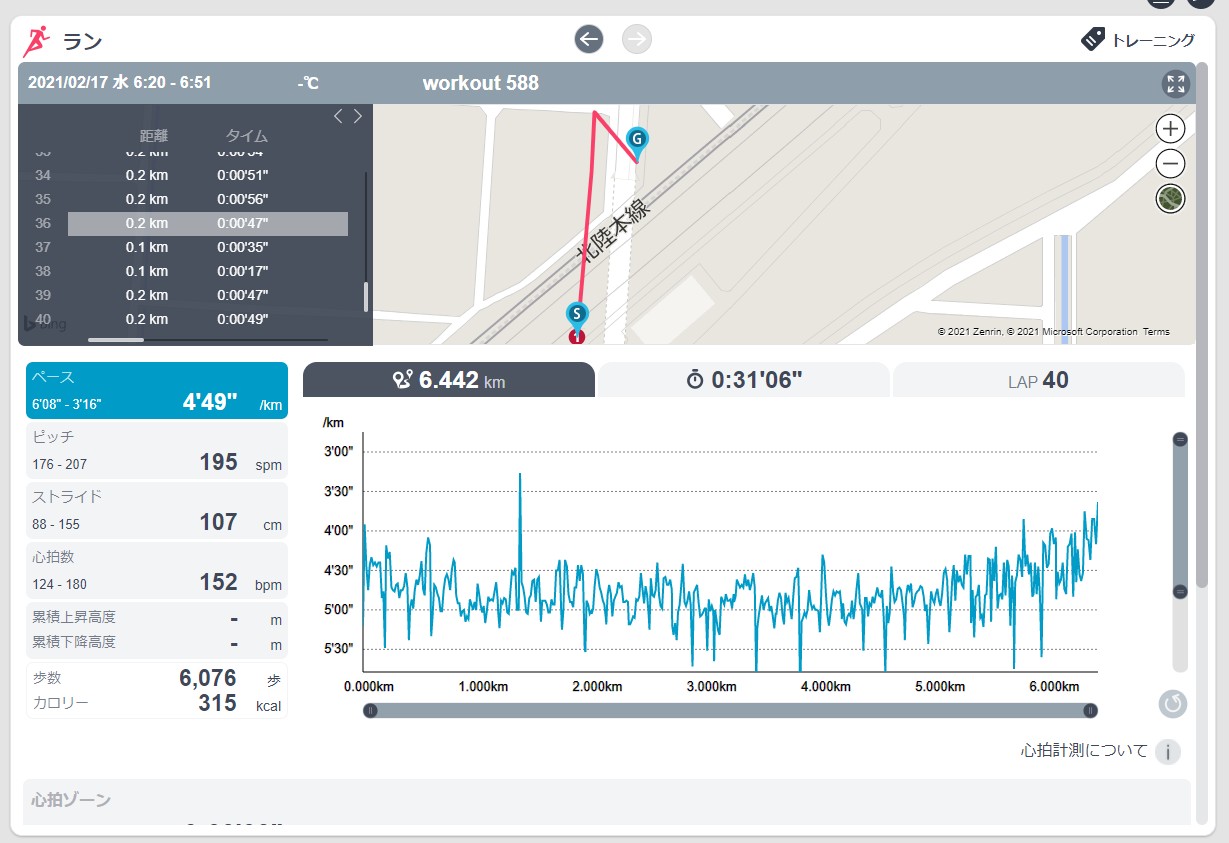Click lap table horizontal scrollbar
Screen dimensions: 1229x843
point(116,340)
